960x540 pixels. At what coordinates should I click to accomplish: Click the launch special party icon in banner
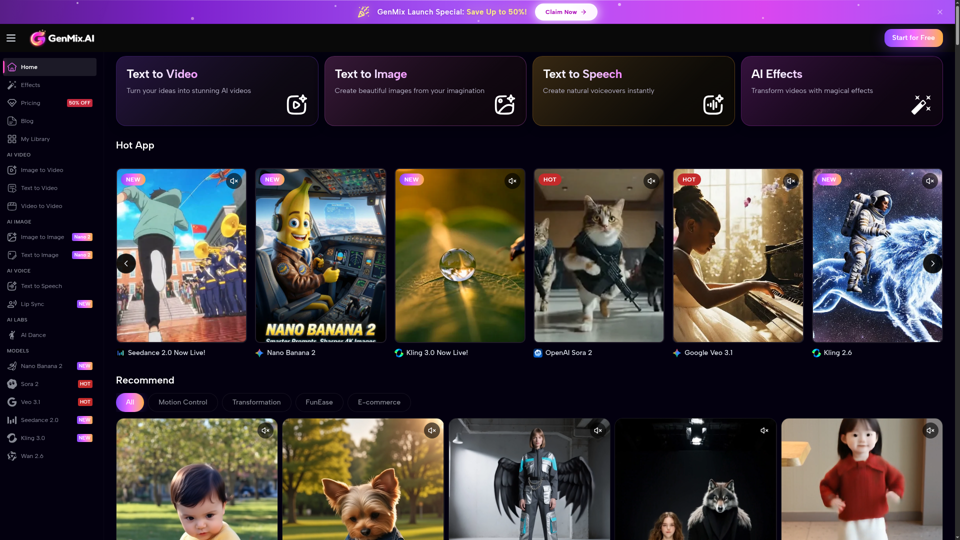364,12
